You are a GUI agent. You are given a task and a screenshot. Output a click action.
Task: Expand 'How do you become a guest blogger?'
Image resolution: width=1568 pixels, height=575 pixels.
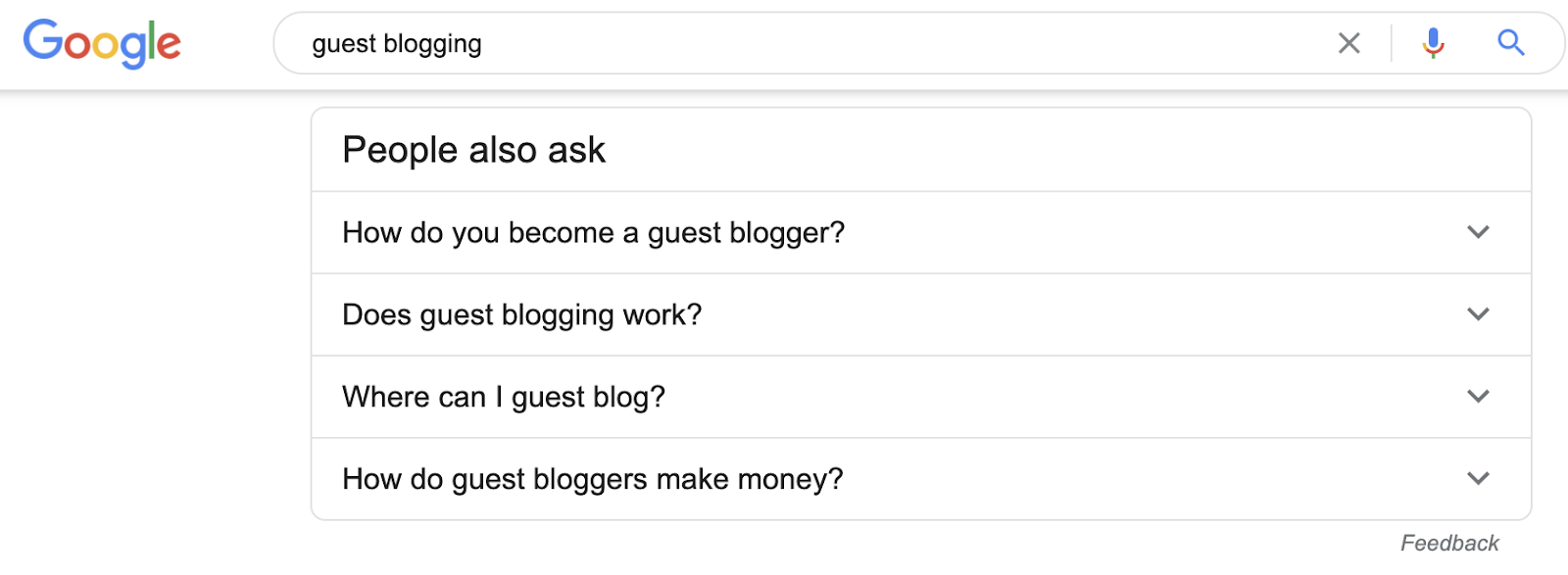[1479, 233]
